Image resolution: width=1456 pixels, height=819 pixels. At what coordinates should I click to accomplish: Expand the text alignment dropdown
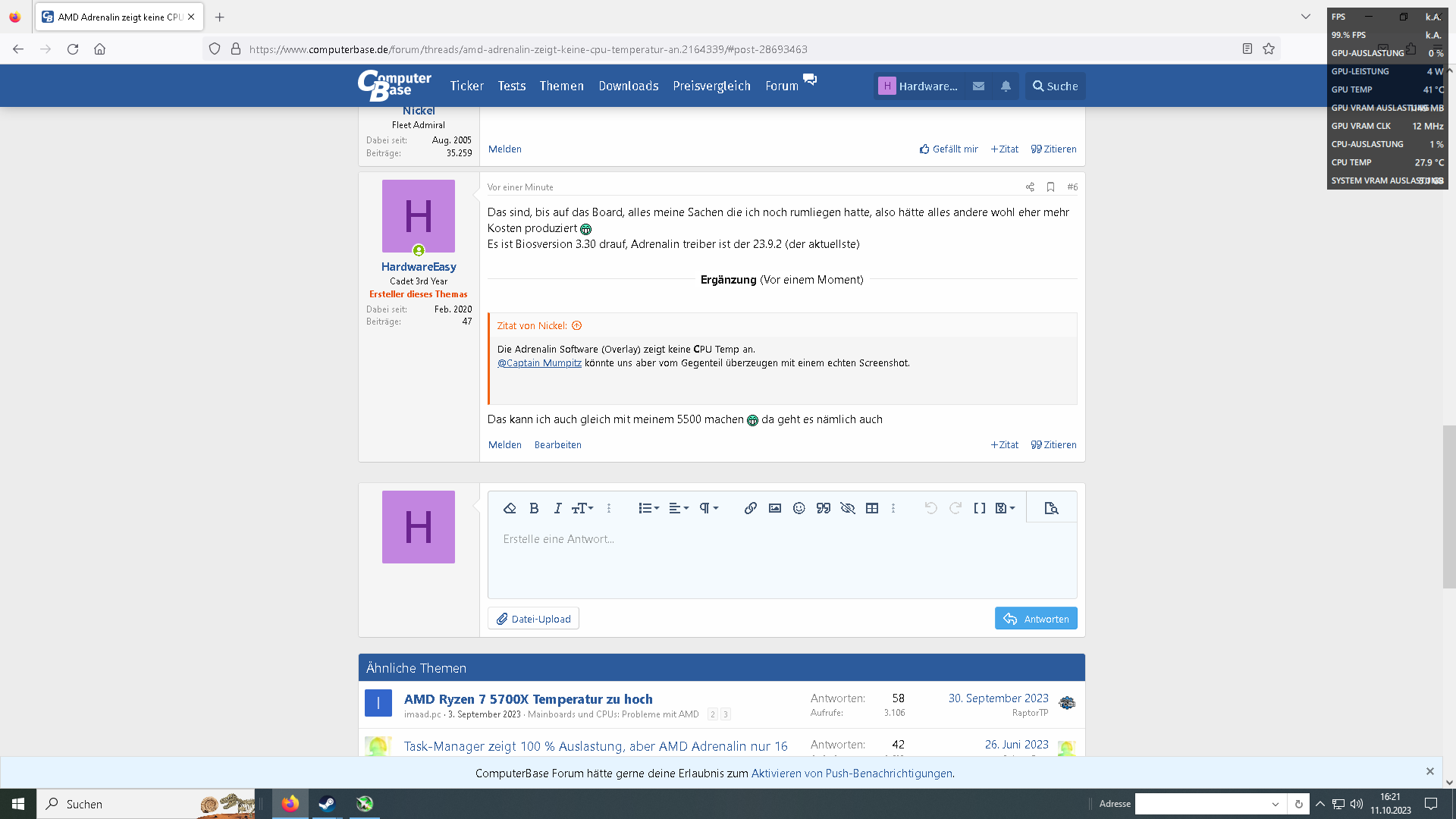pyautogui.click(x=679, y=508)
